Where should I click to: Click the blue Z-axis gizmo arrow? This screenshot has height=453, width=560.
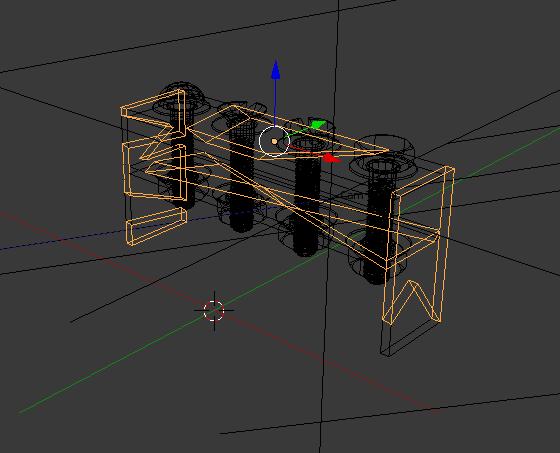[x=275, y=70]
